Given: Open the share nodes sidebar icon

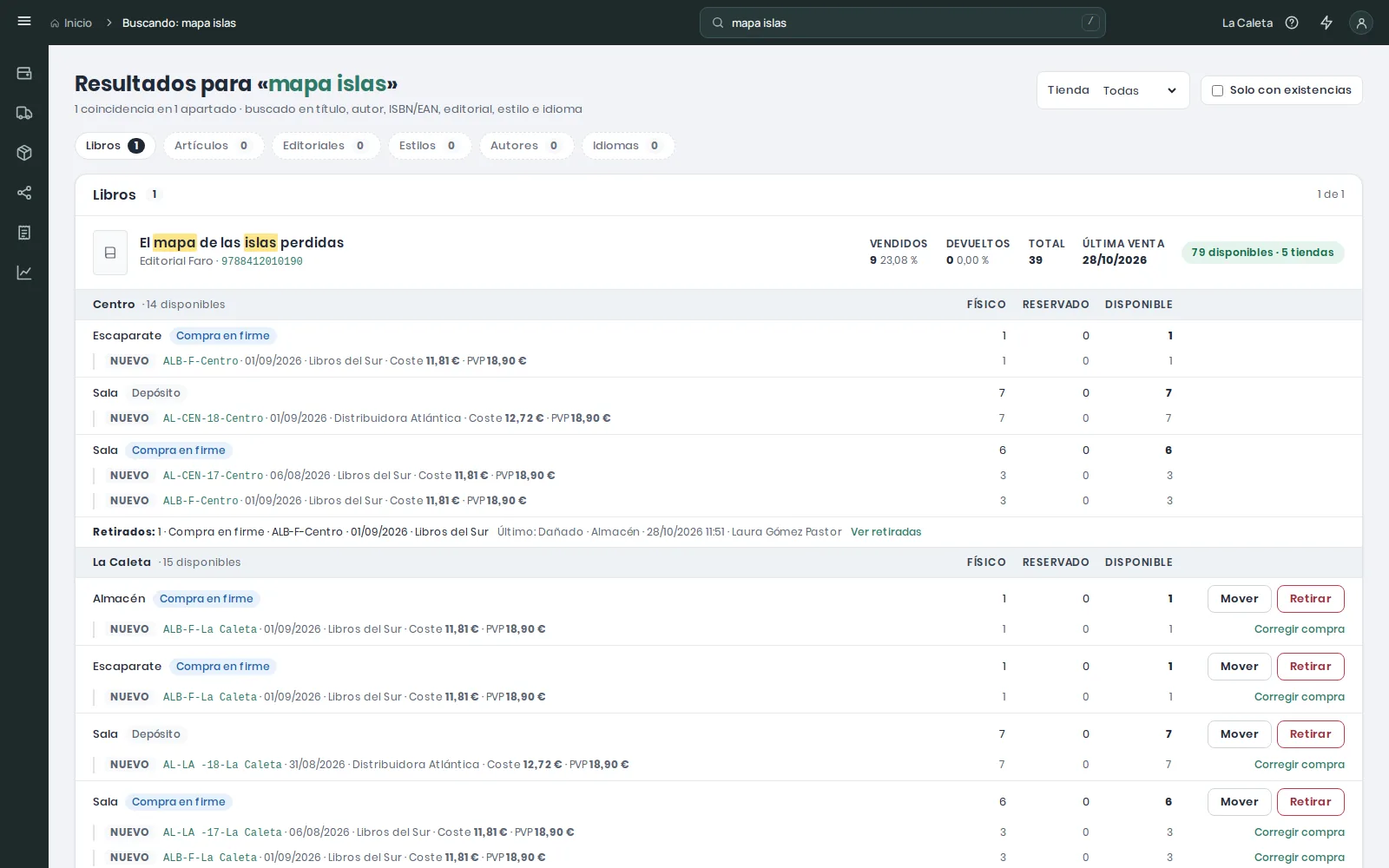Looking at the screenshot, I should tap(24, 193).
